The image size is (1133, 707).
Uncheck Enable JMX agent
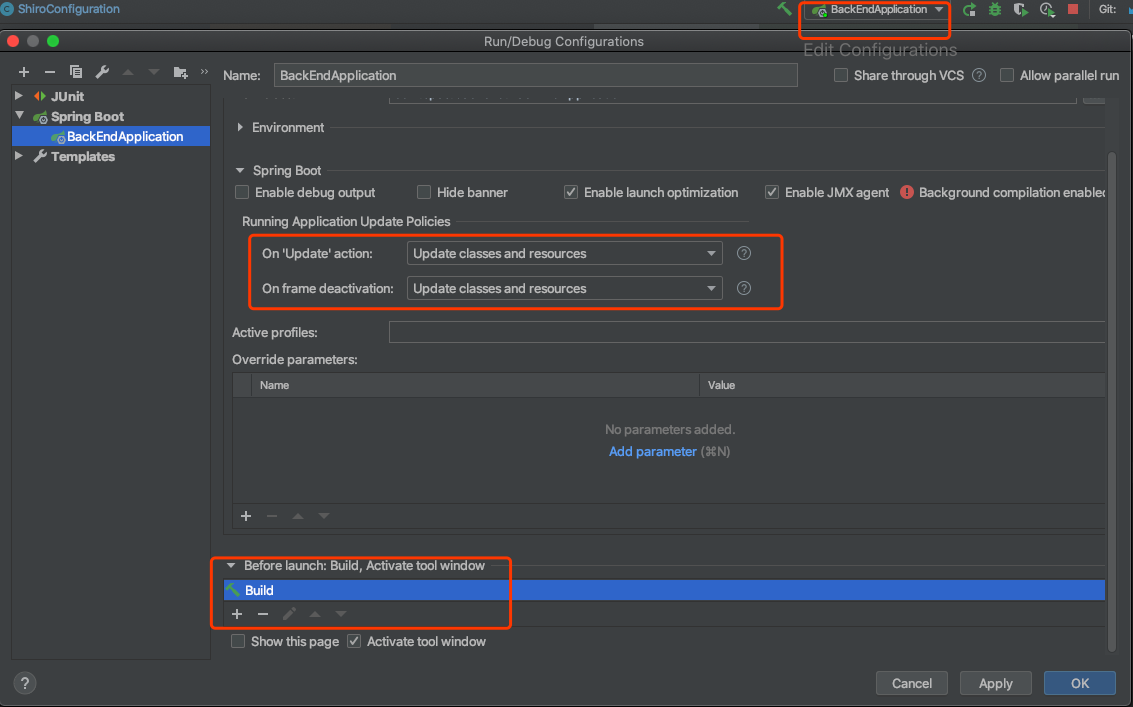pos(772,192)
